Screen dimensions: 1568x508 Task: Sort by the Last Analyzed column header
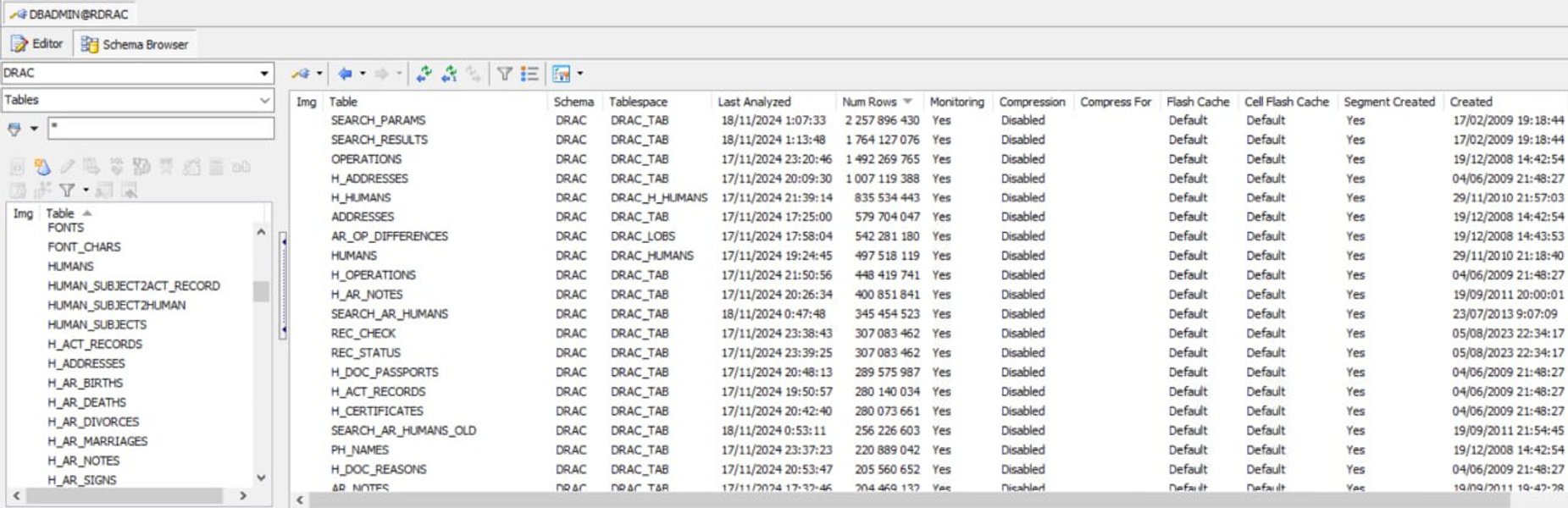pyautogui.click(x=754, y=102)
